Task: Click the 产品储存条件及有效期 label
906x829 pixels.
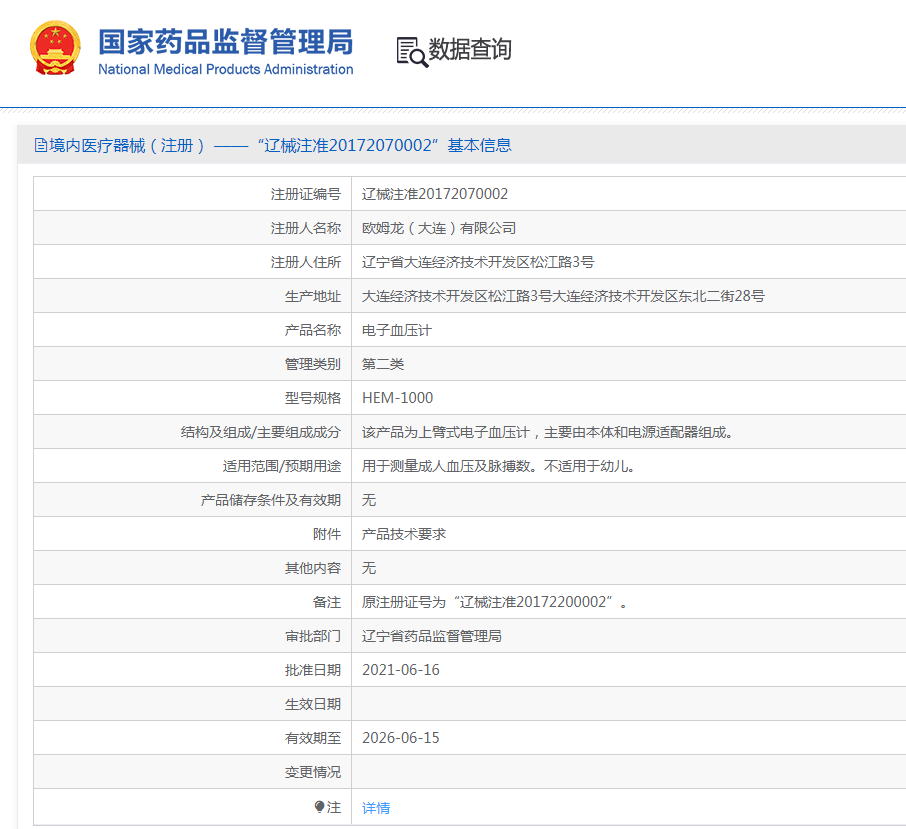Action: [x=270, y=500]
